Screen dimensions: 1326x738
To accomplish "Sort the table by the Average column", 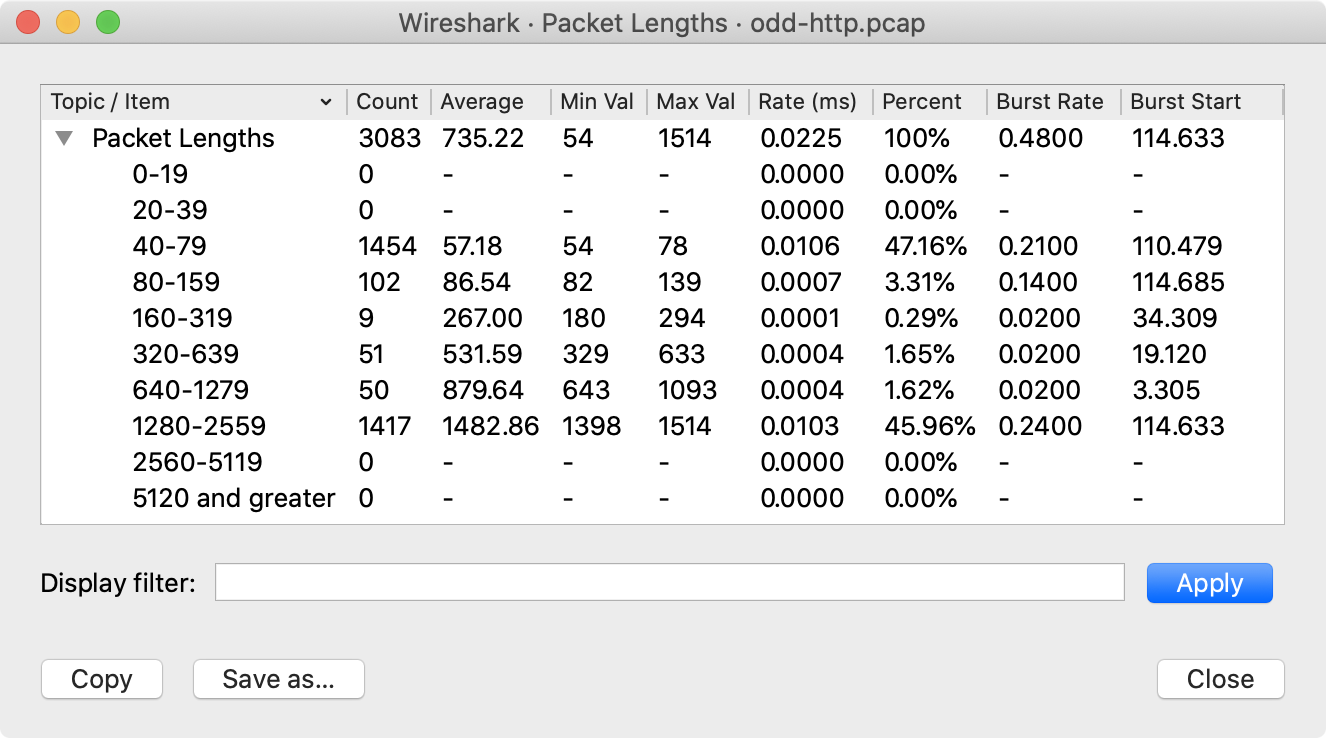I will (x=483, y=101).
